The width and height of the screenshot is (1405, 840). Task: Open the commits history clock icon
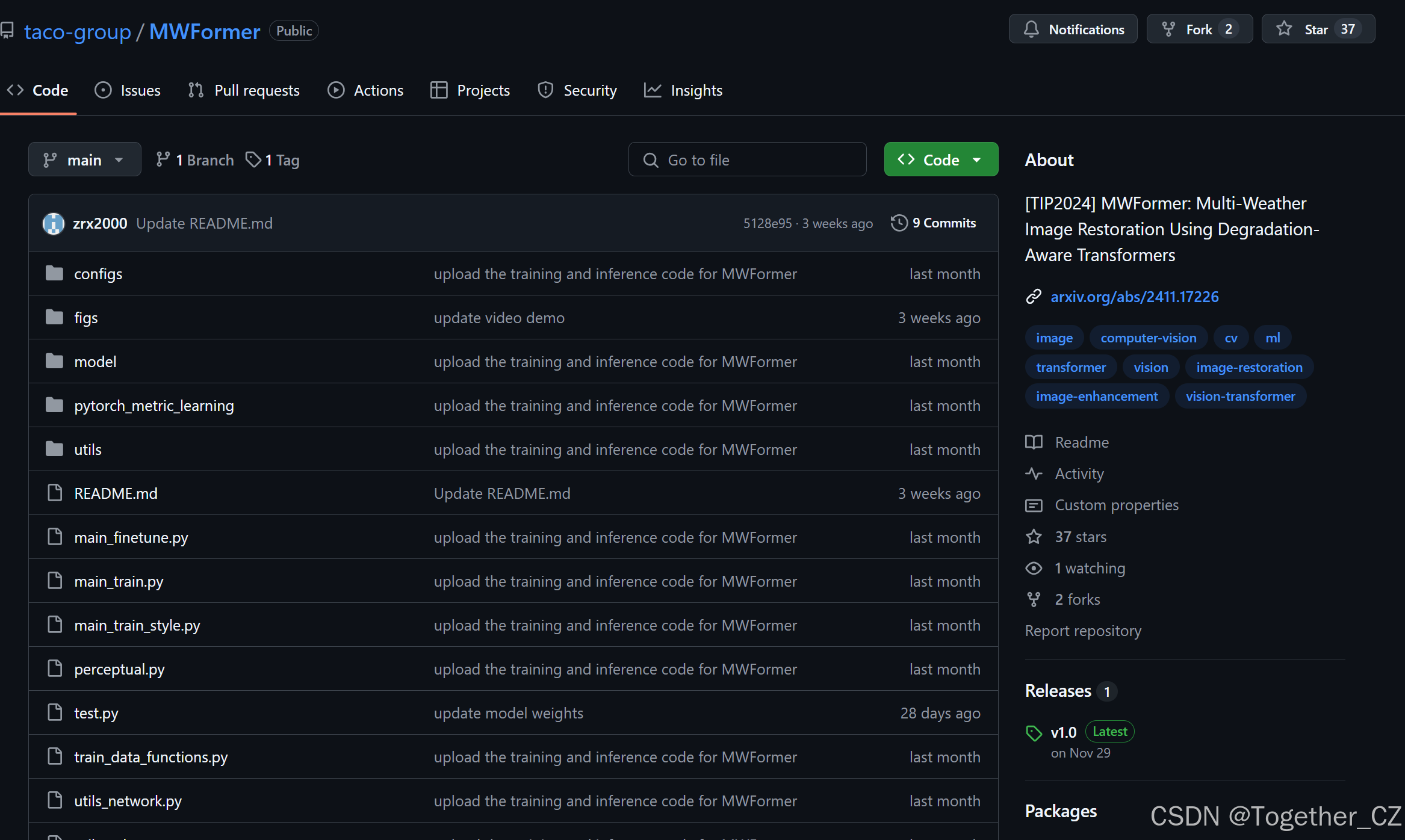point(899,223)
